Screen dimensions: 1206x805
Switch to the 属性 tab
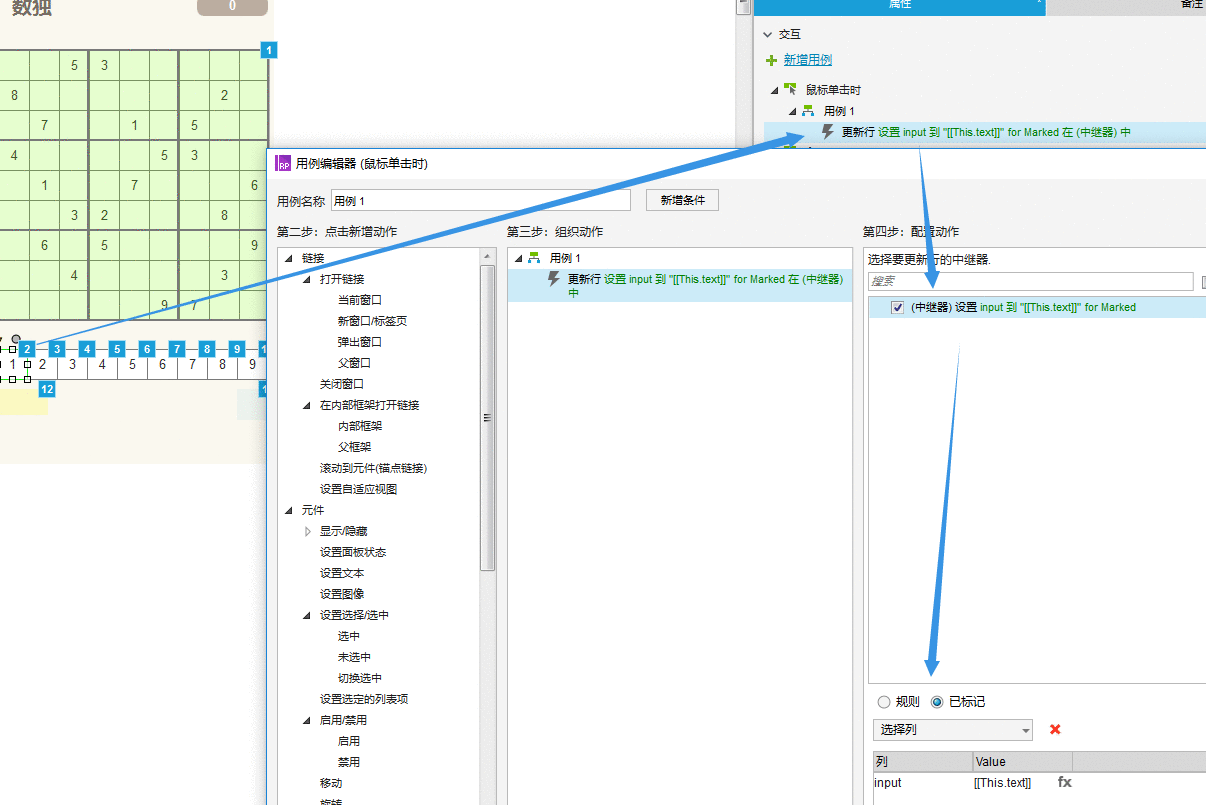(x=899, y=7)
